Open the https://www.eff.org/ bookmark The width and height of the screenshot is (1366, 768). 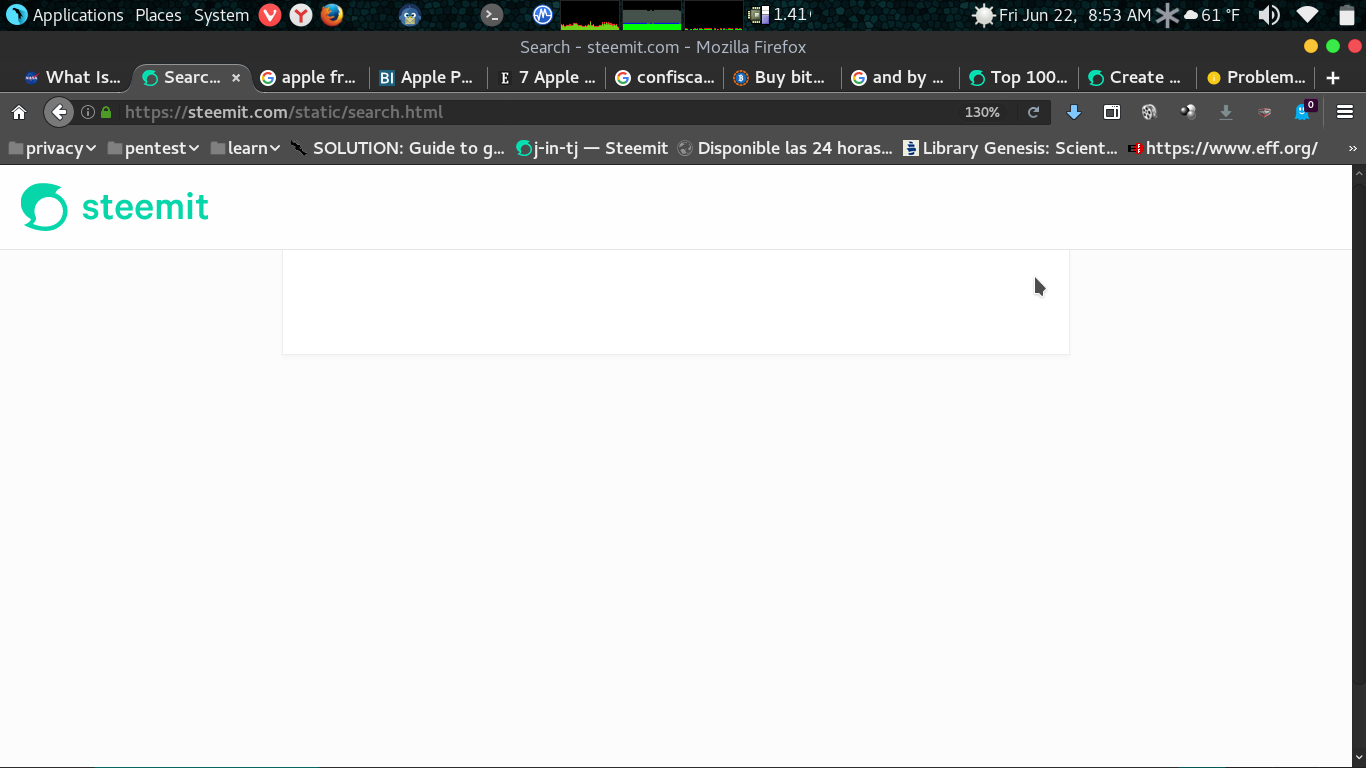1223,148
